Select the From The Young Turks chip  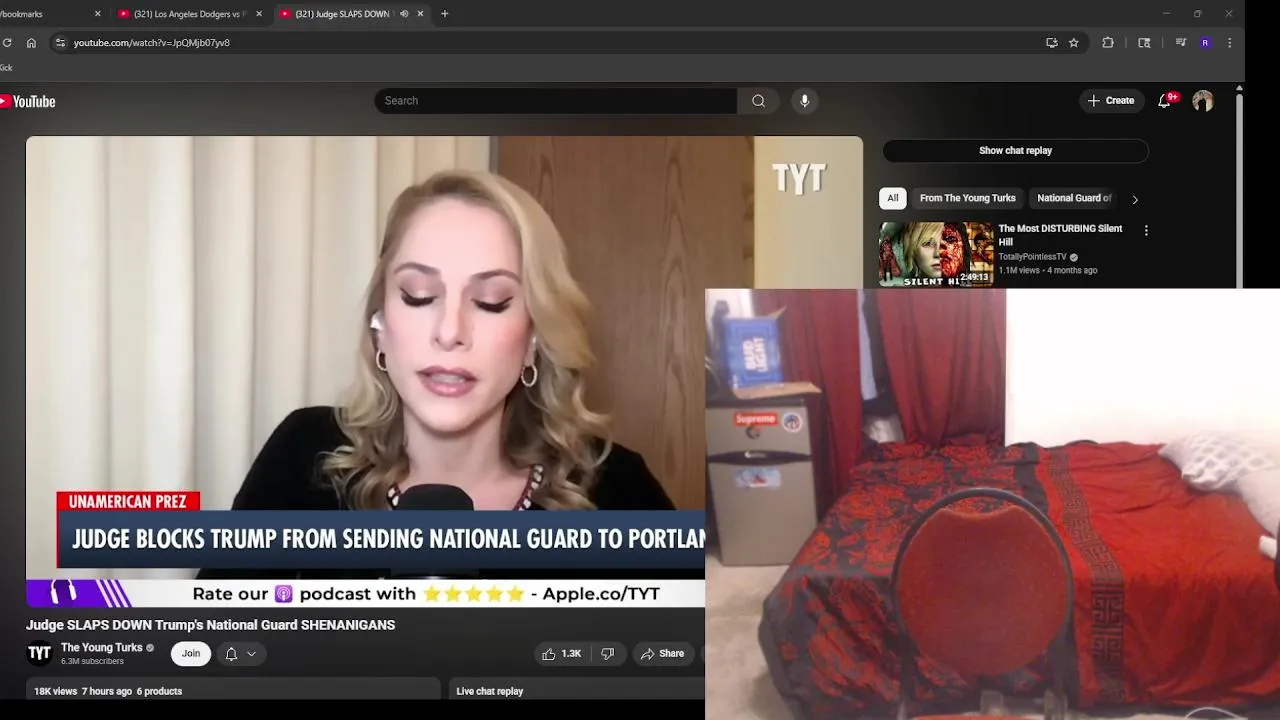(967, 198)
